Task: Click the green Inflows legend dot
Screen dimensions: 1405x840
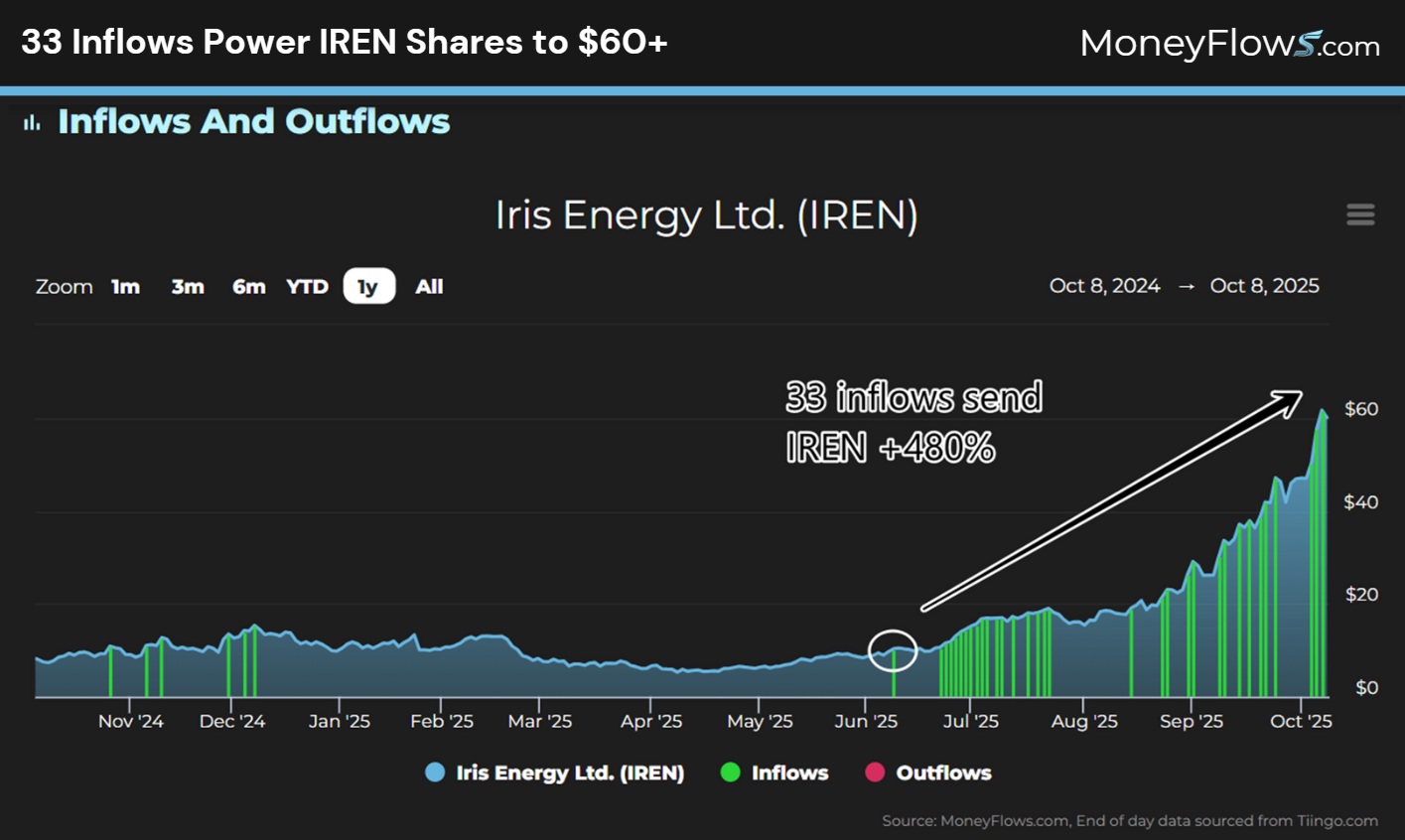Action: [730, 772]
